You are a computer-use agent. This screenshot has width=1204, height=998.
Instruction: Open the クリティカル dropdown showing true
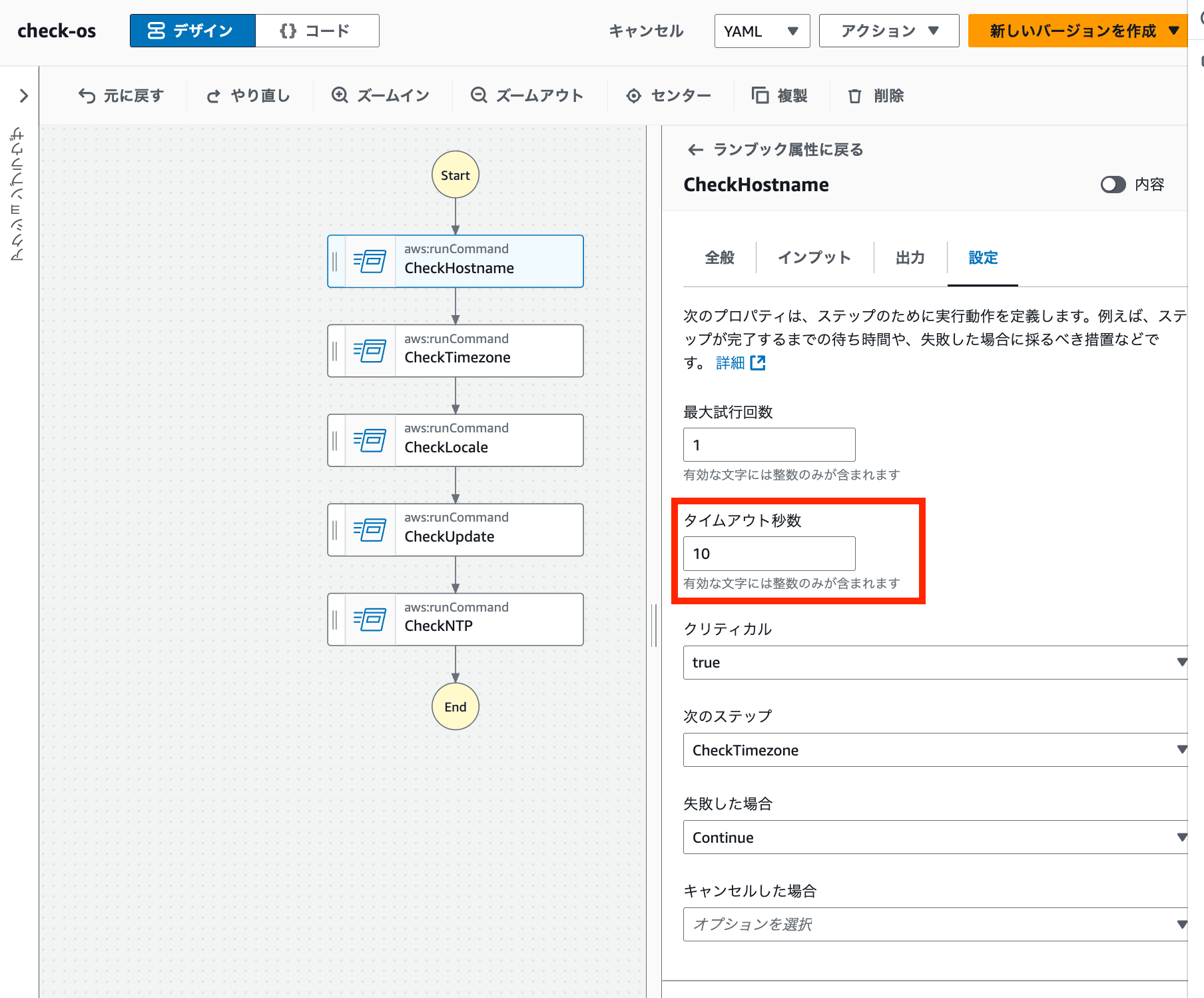(x=935, y=662)
